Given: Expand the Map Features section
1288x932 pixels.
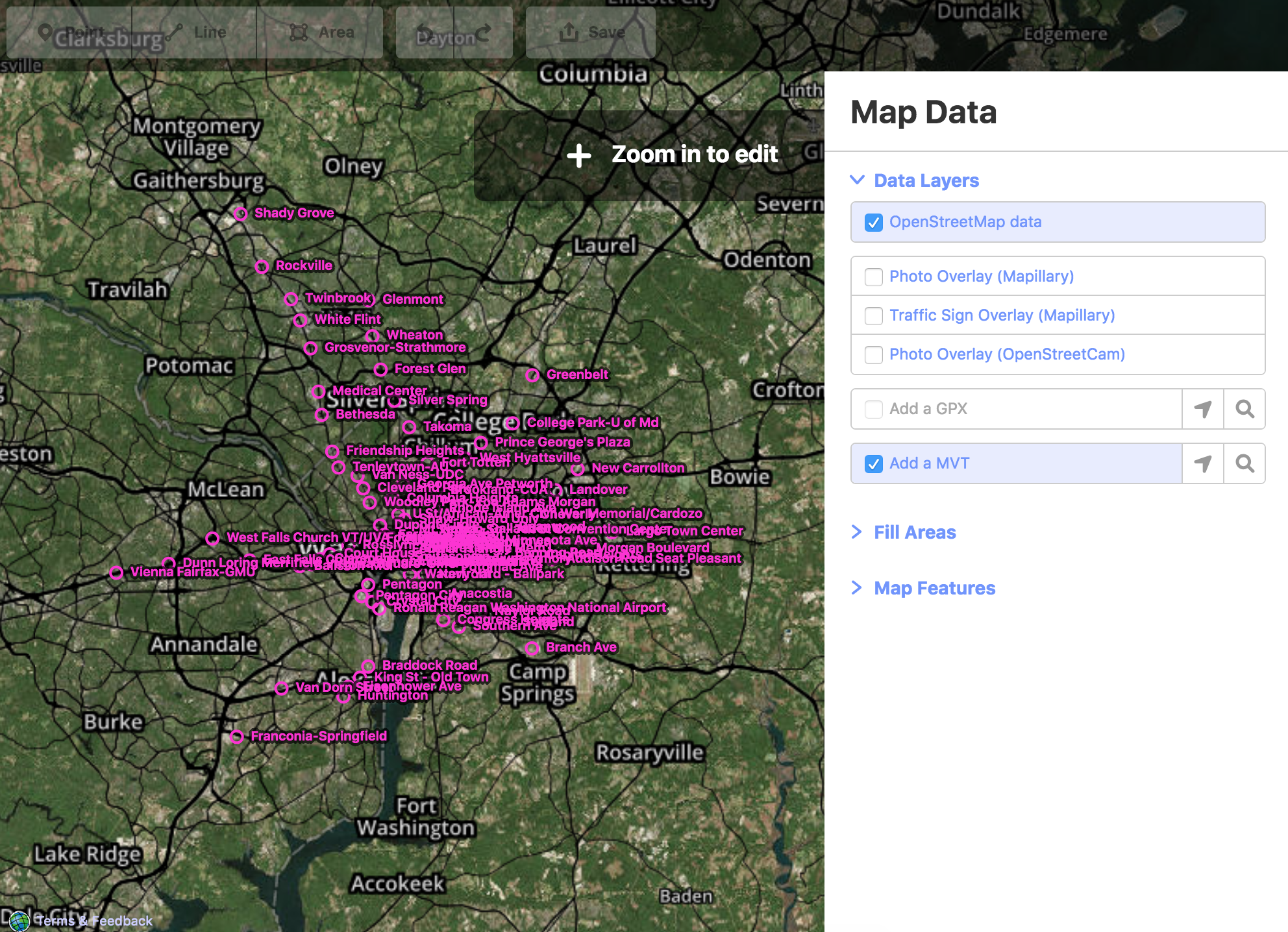Looking at the screenshot, I should point(923,588).
